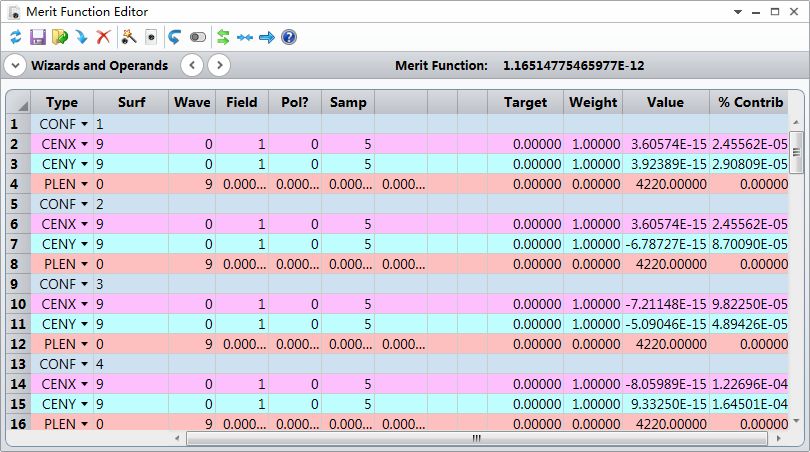Toggle the gray switch in toolbar
The image size is (810, 452).
[x=198, y=37]
